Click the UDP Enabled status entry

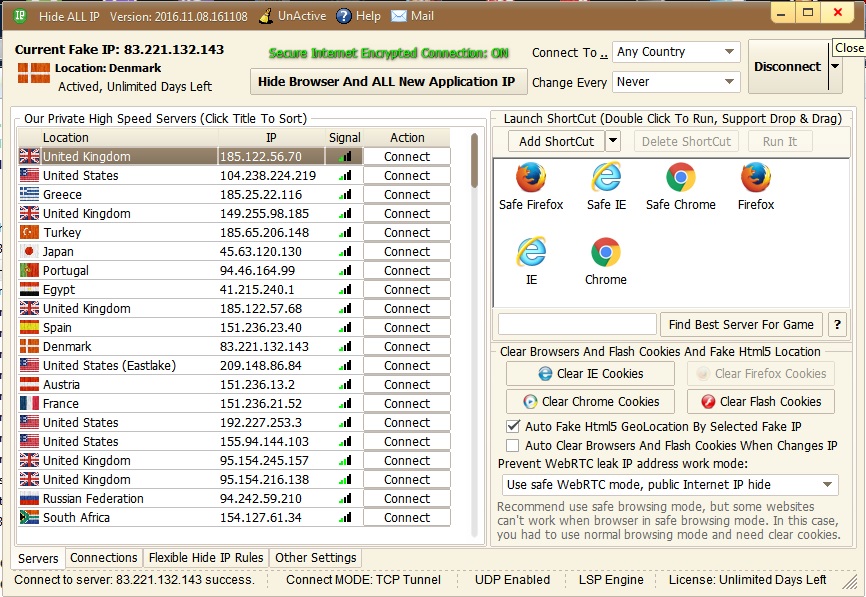(512, 579)
